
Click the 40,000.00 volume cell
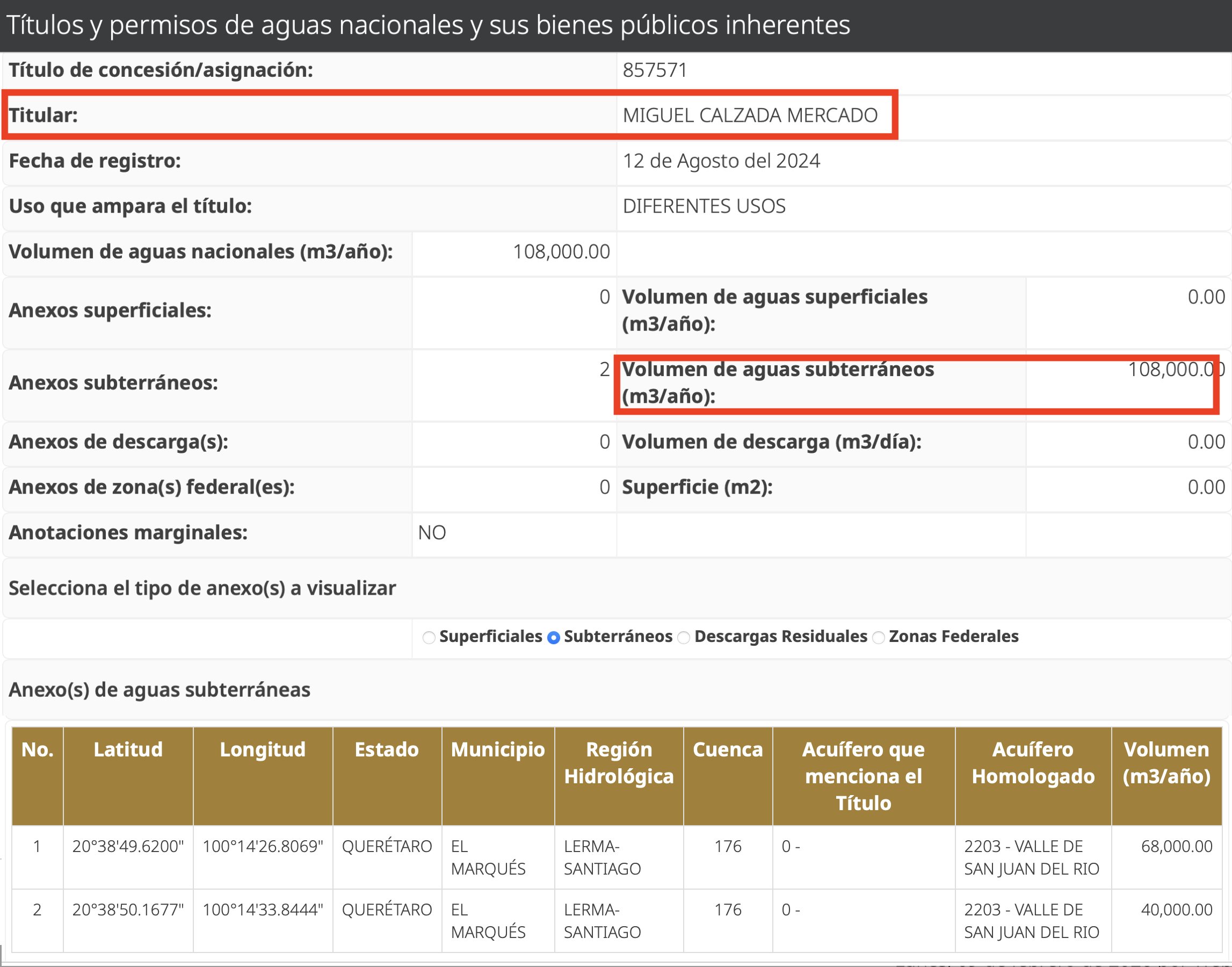click(x=1177, y=910)
